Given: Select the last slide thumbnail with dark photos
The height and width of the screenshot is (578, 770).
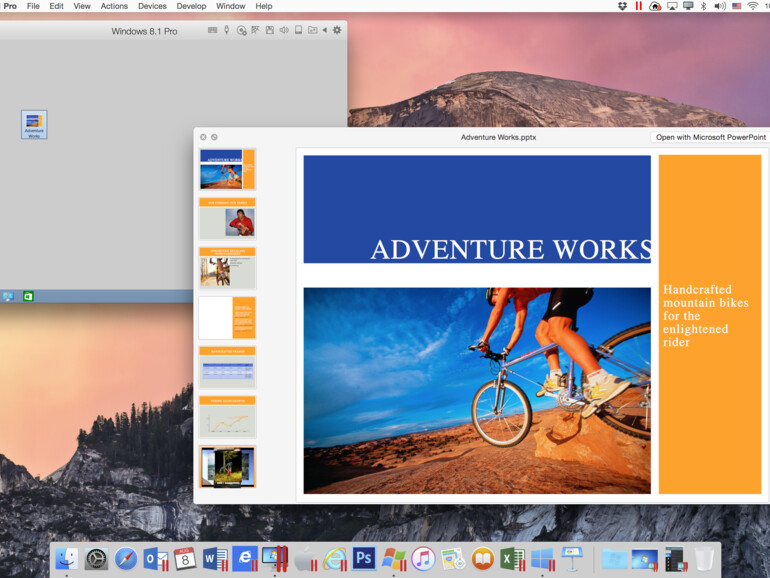Looking at the screenshot, I should point(227,467).
